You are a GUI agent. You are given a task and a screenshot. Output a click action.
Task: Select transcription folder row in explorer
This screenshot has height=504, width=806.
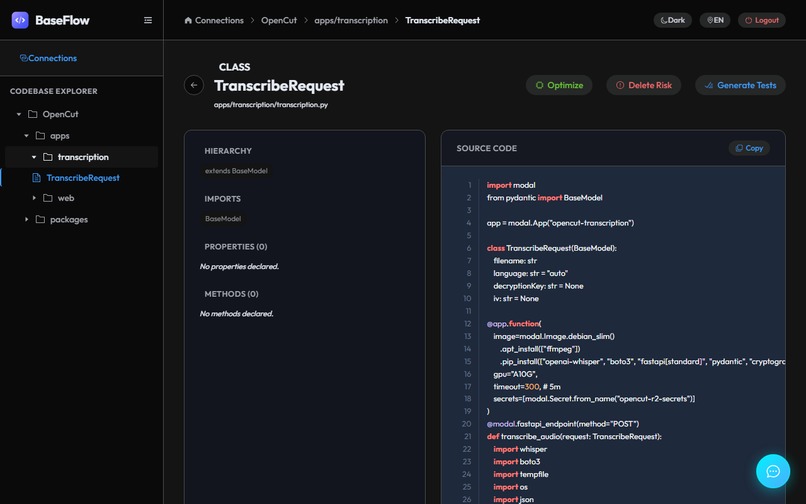(x=81, y=157)
